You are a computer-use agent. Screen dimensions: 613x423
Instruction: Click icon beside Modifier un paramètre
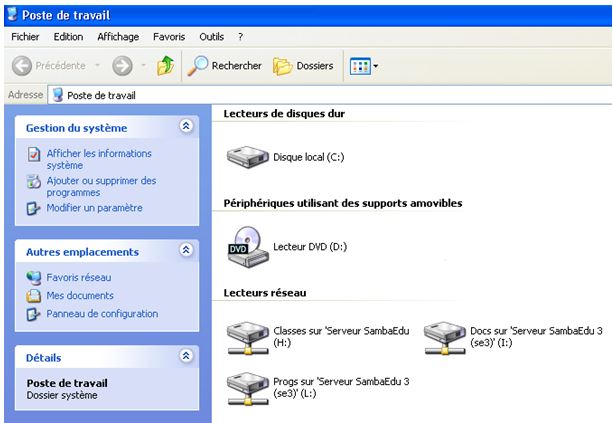pyautogui.click(x=33, y=208)
